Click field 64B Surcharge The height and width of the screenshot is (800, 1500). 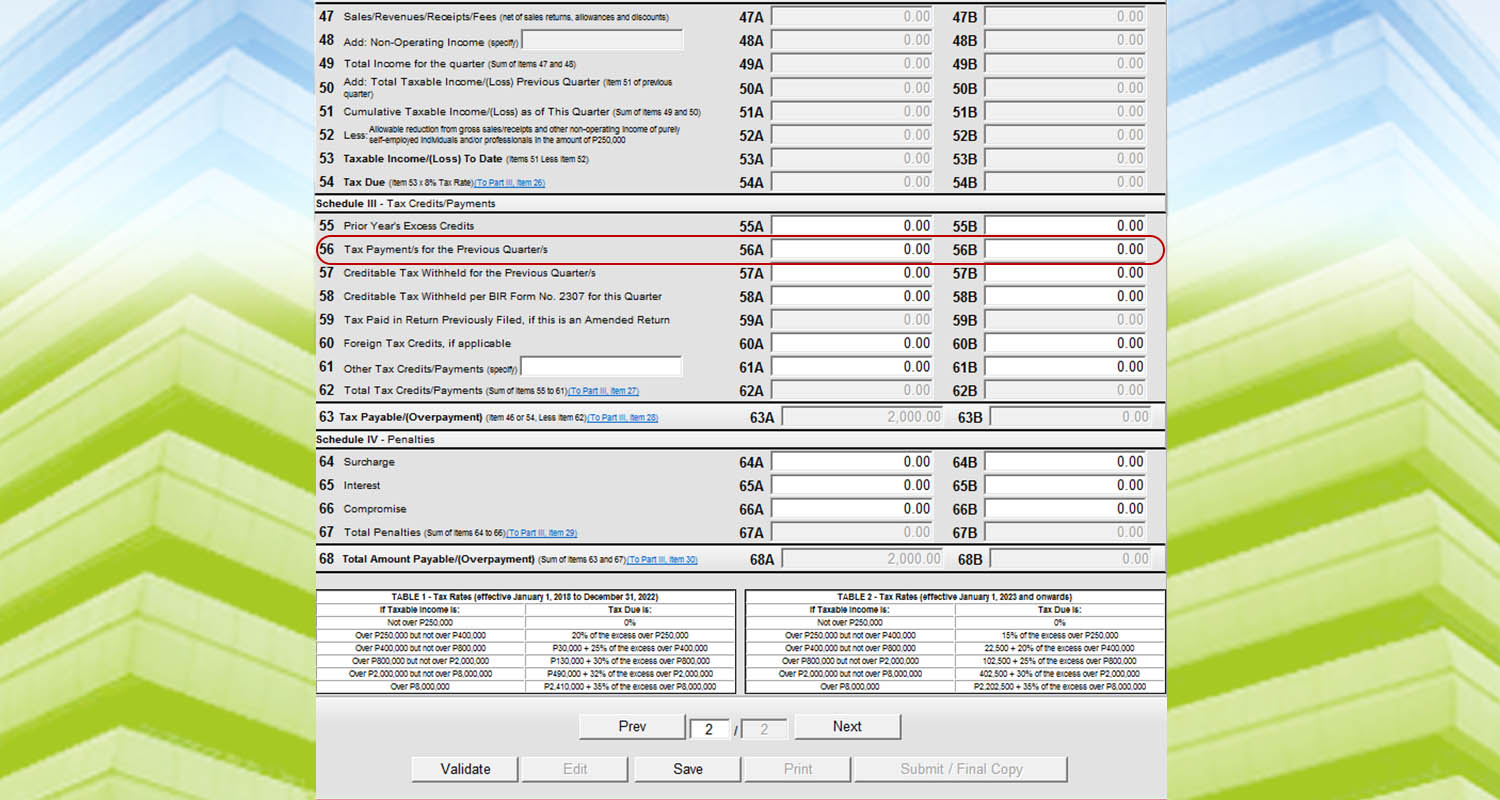[x=1066, y=462]
